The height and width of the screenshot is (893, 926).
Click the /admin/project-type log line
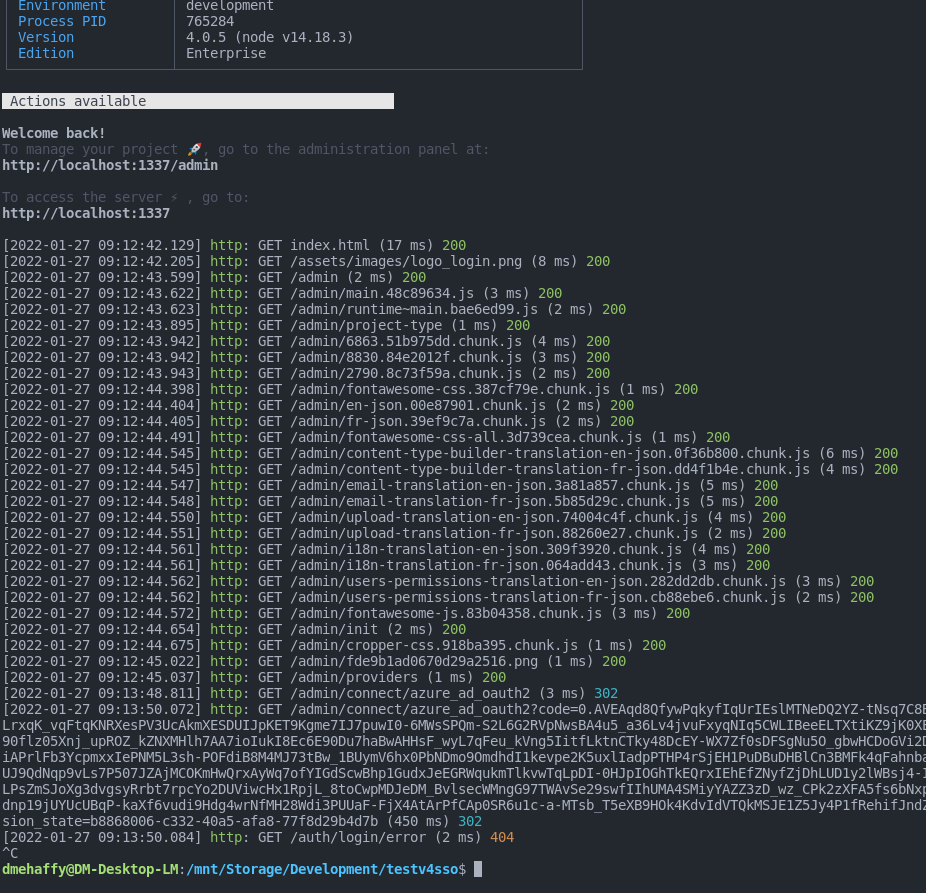pos(266,325)
